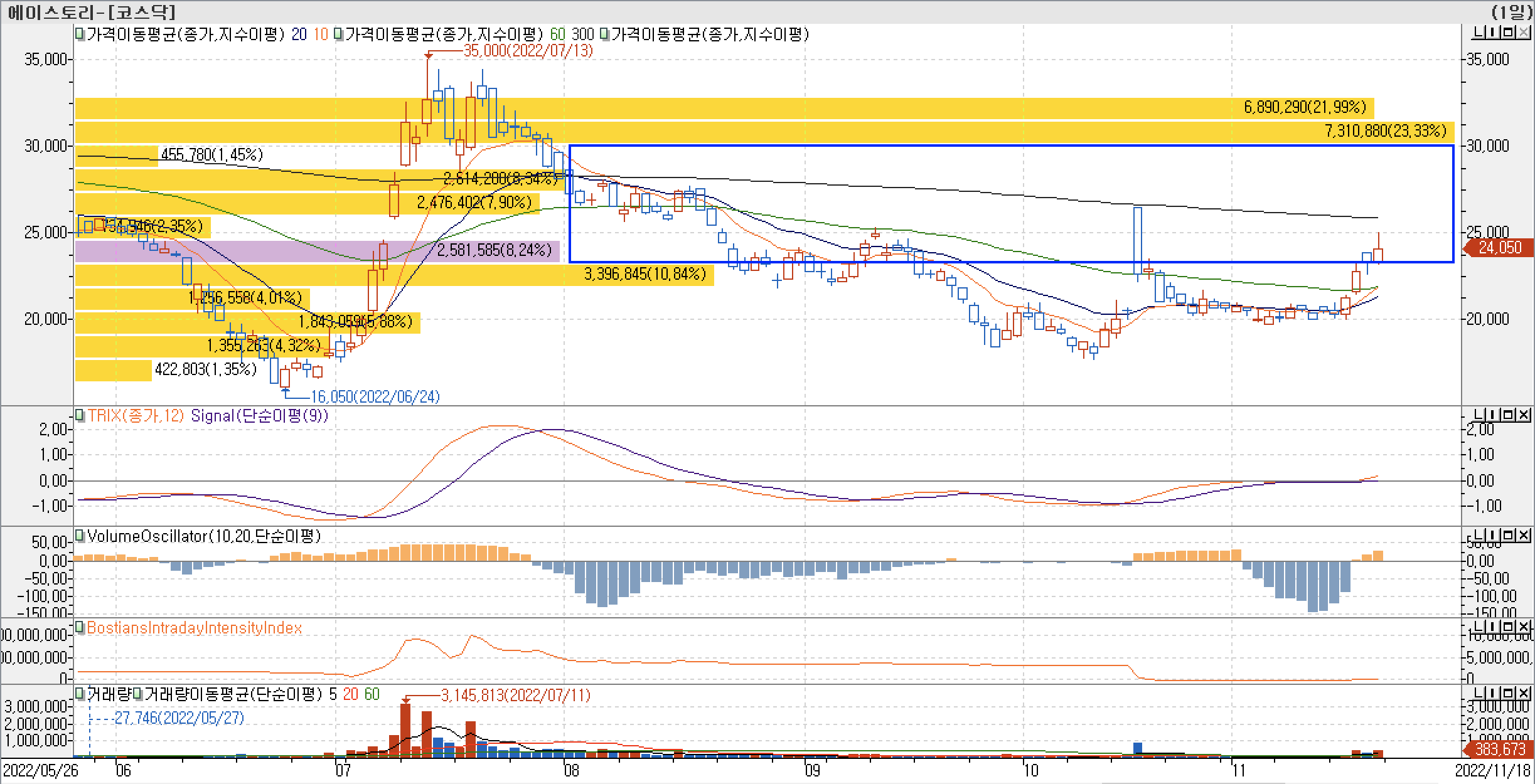Toggle green box beside VolumeOscillator label
1535x784 pixels.
[x=80, y=536]
